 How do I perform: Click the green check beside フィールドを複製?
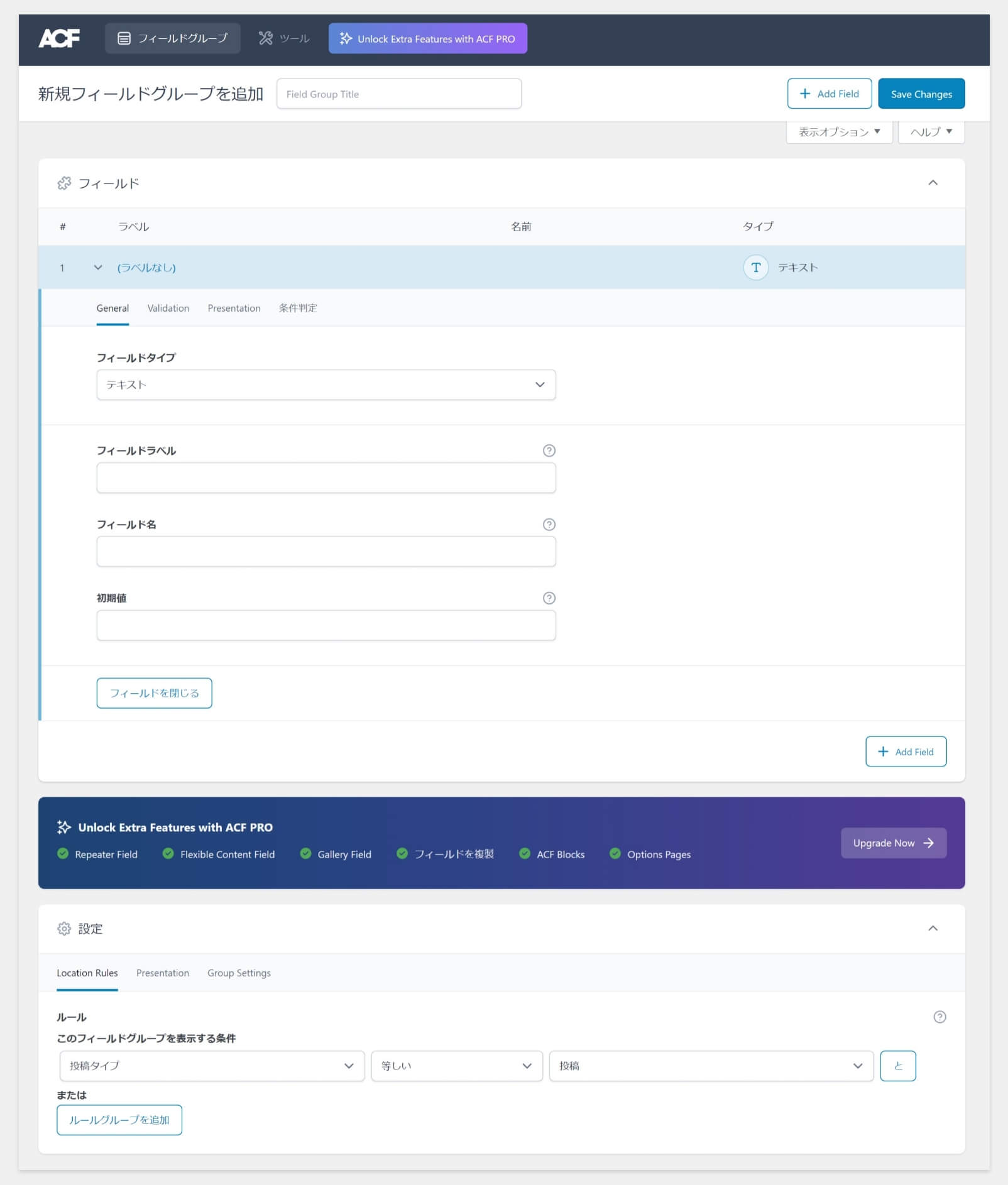point(402,853)
